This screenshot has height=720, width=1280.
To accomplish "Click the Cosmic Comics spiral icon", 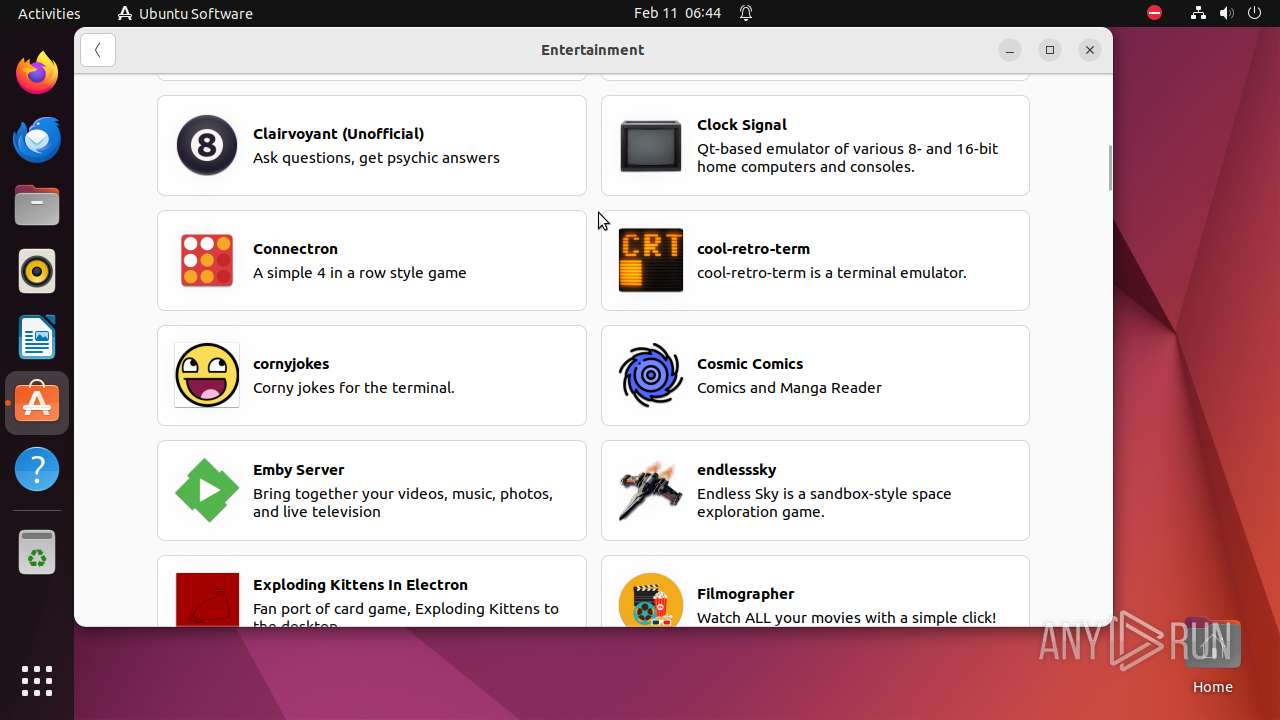I will [x=651, y=375].
